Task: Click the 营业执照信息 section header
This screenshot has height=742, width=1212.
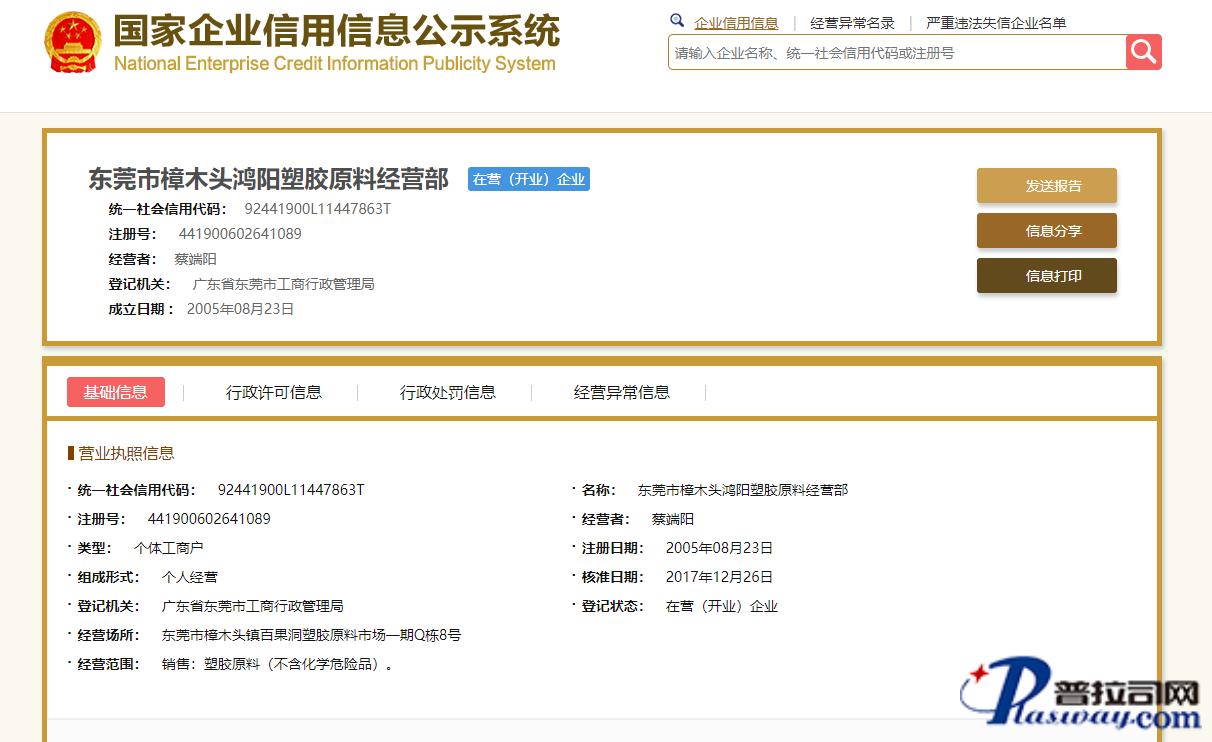Action: pos(126,453)
